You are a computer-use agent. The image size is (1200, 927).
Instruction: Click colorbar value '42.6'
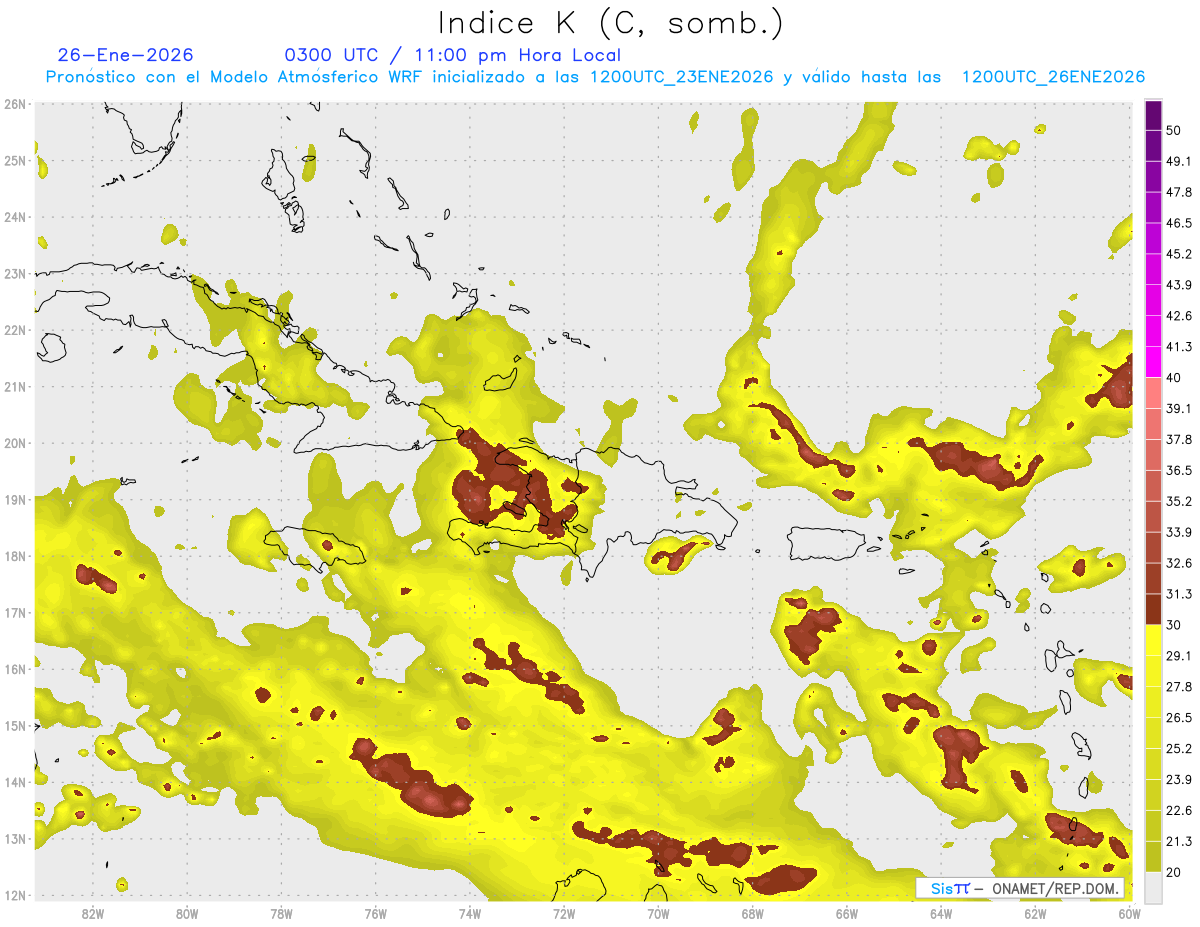pyautogui.click(x=1179, y=316)
